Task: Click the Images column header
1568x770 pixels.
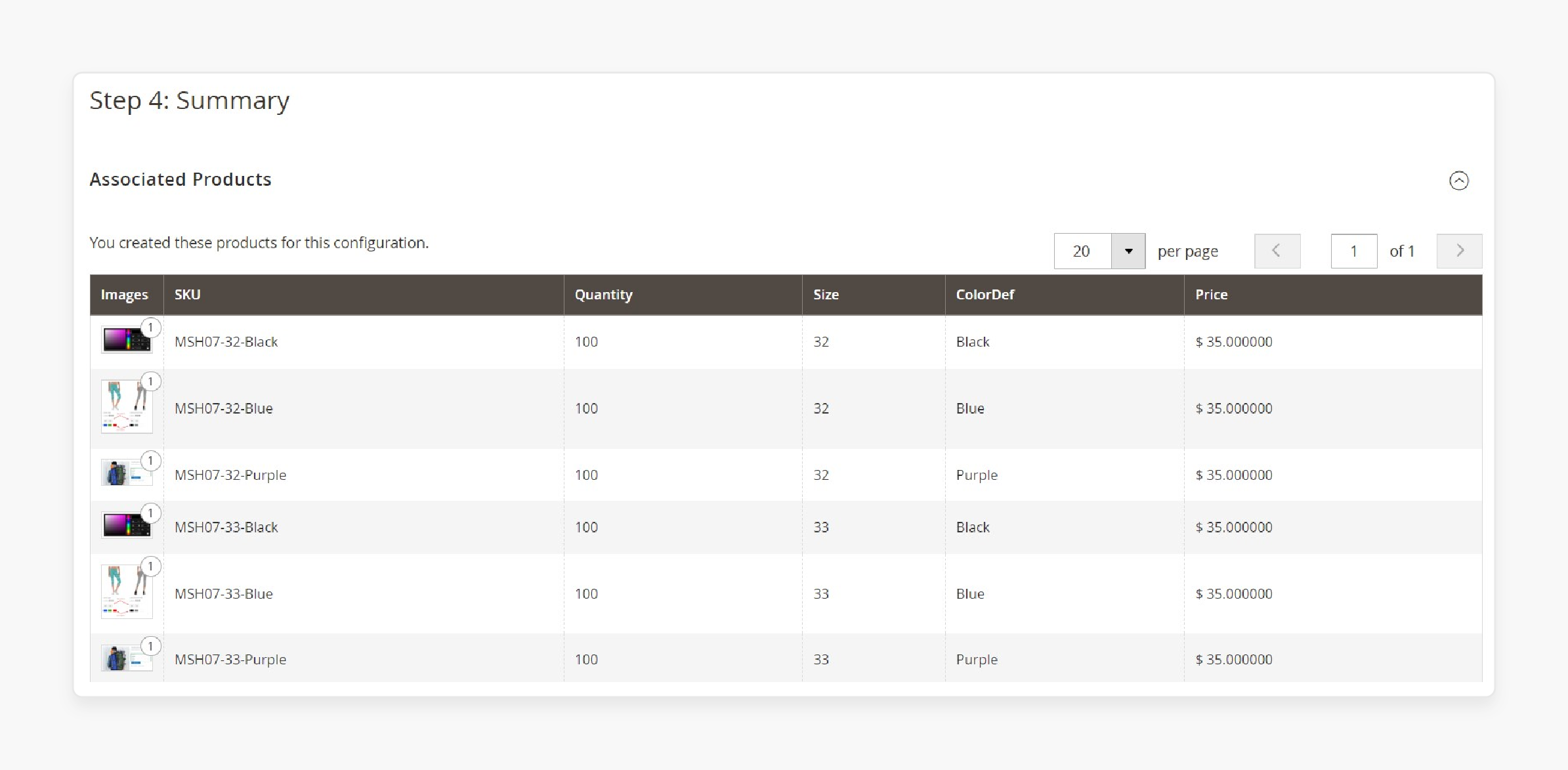Action: click(123, 294)
